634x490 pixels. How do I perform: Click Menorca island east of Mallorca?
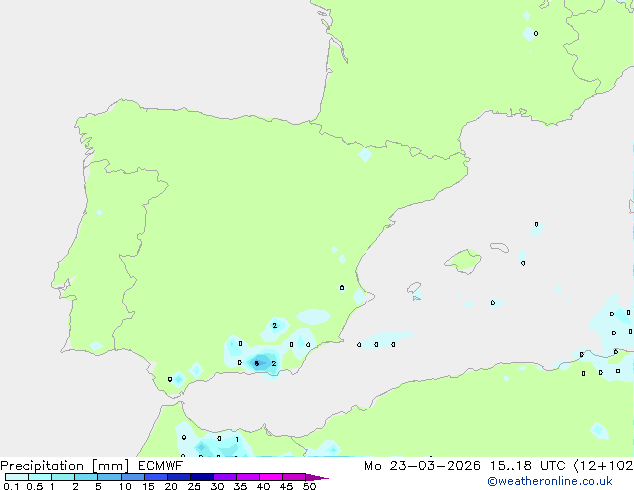click(x=499, y=247)
